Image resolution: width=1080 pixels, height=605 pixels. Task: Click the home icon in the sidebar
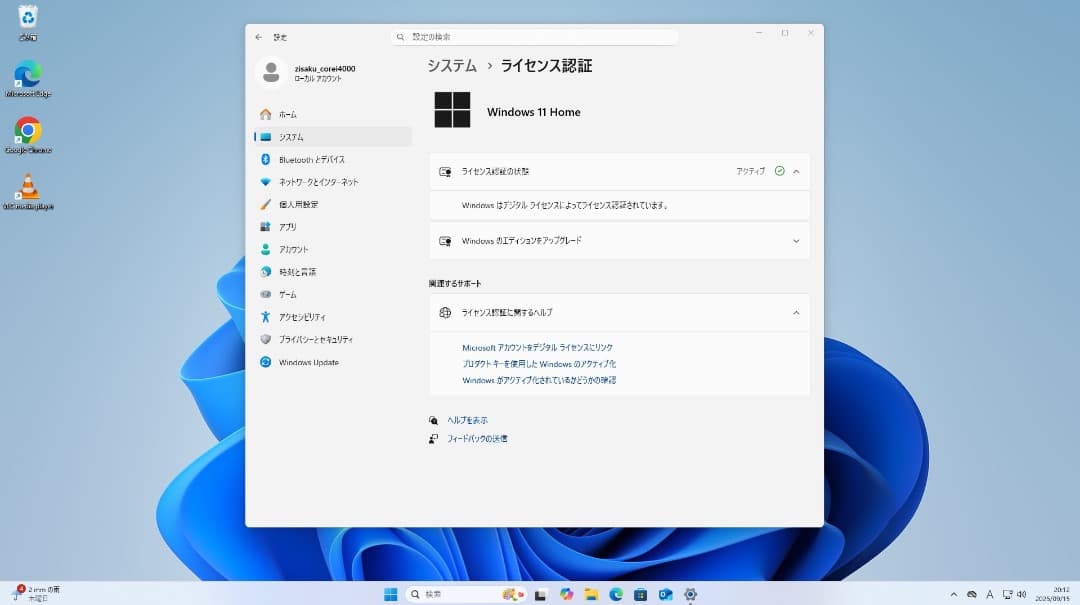[x=265, y=114]
